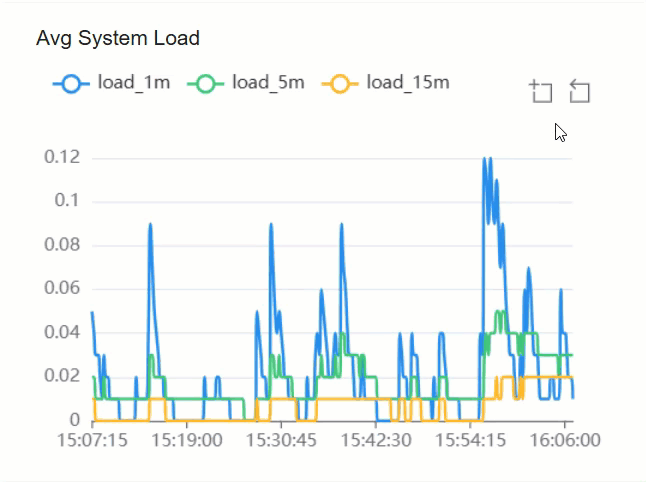Click the green load_5m legend marker
The image size is (646, 482).
205,83
